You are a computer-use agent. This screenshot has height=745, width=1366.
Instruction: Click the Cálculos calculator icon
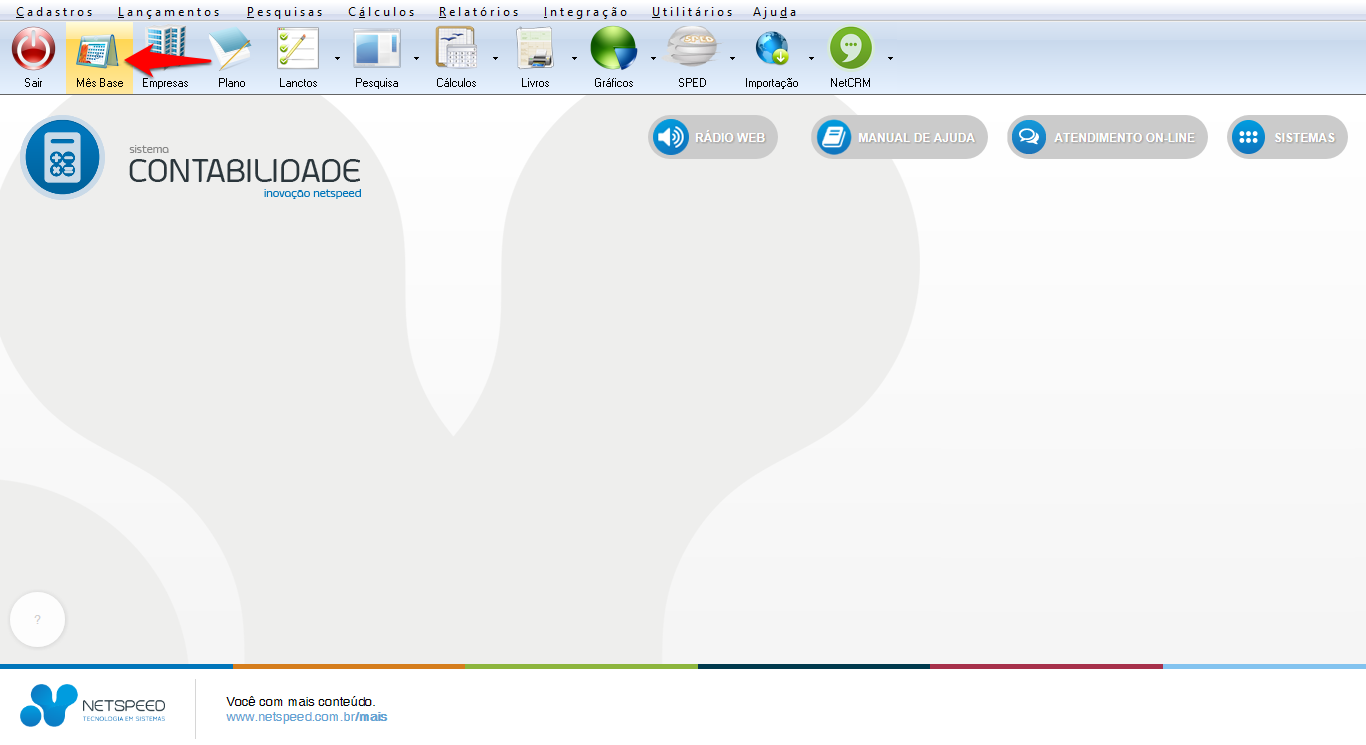point(456,50)
